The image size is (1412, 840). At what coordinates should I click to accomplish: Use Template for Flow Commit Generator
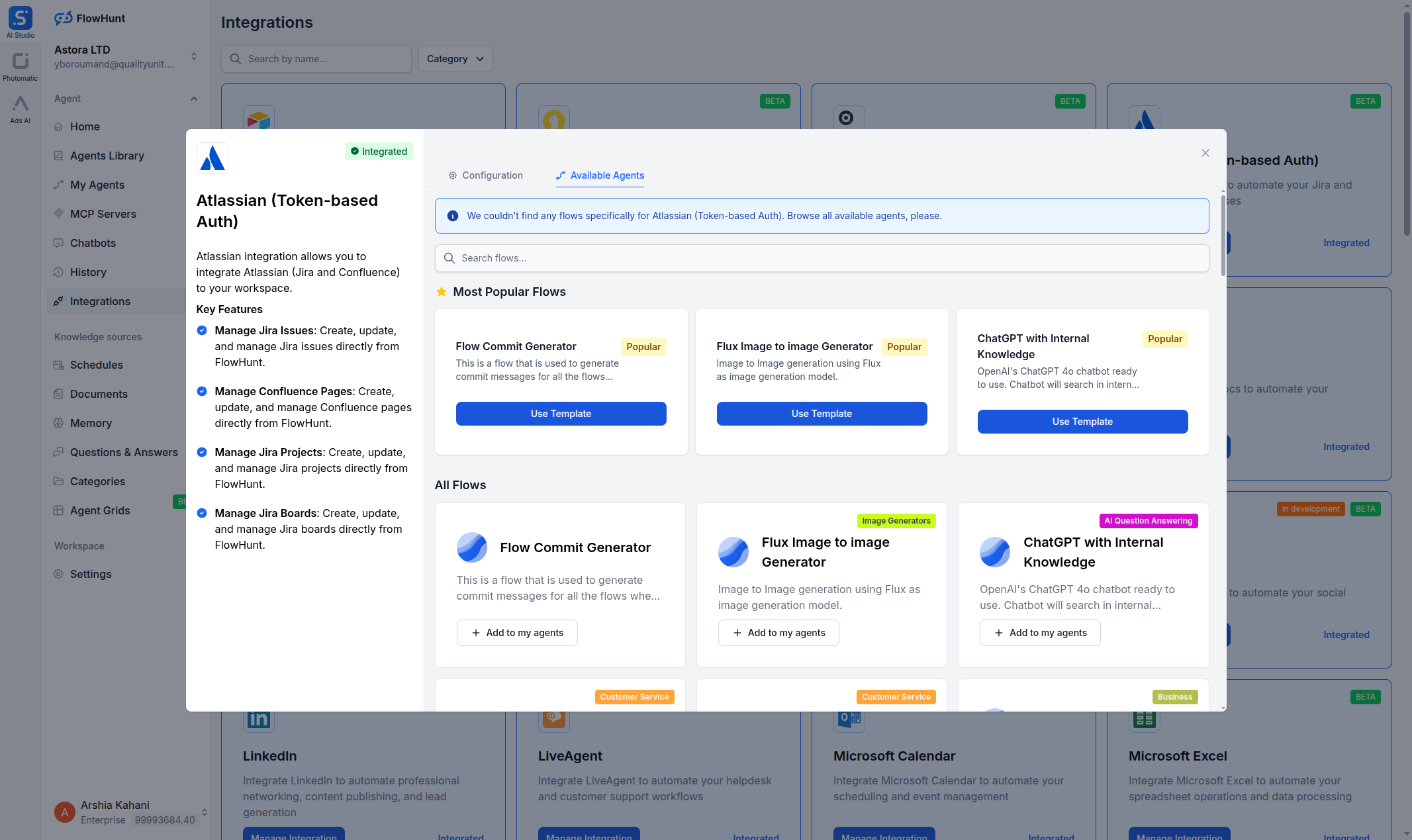tap(560, 413)
